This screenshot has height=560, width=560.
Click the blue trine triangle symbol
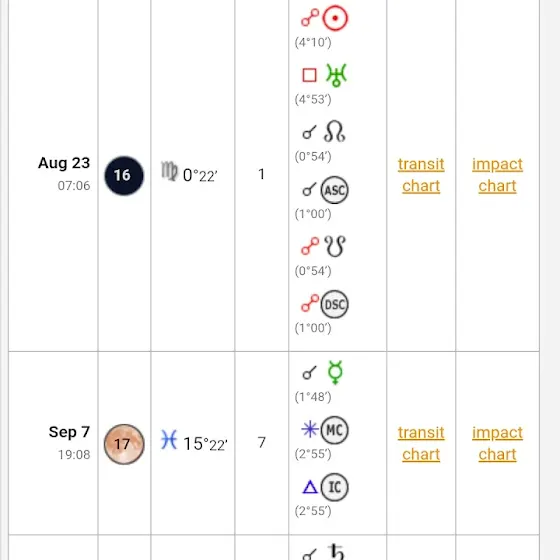pos(310,487)
